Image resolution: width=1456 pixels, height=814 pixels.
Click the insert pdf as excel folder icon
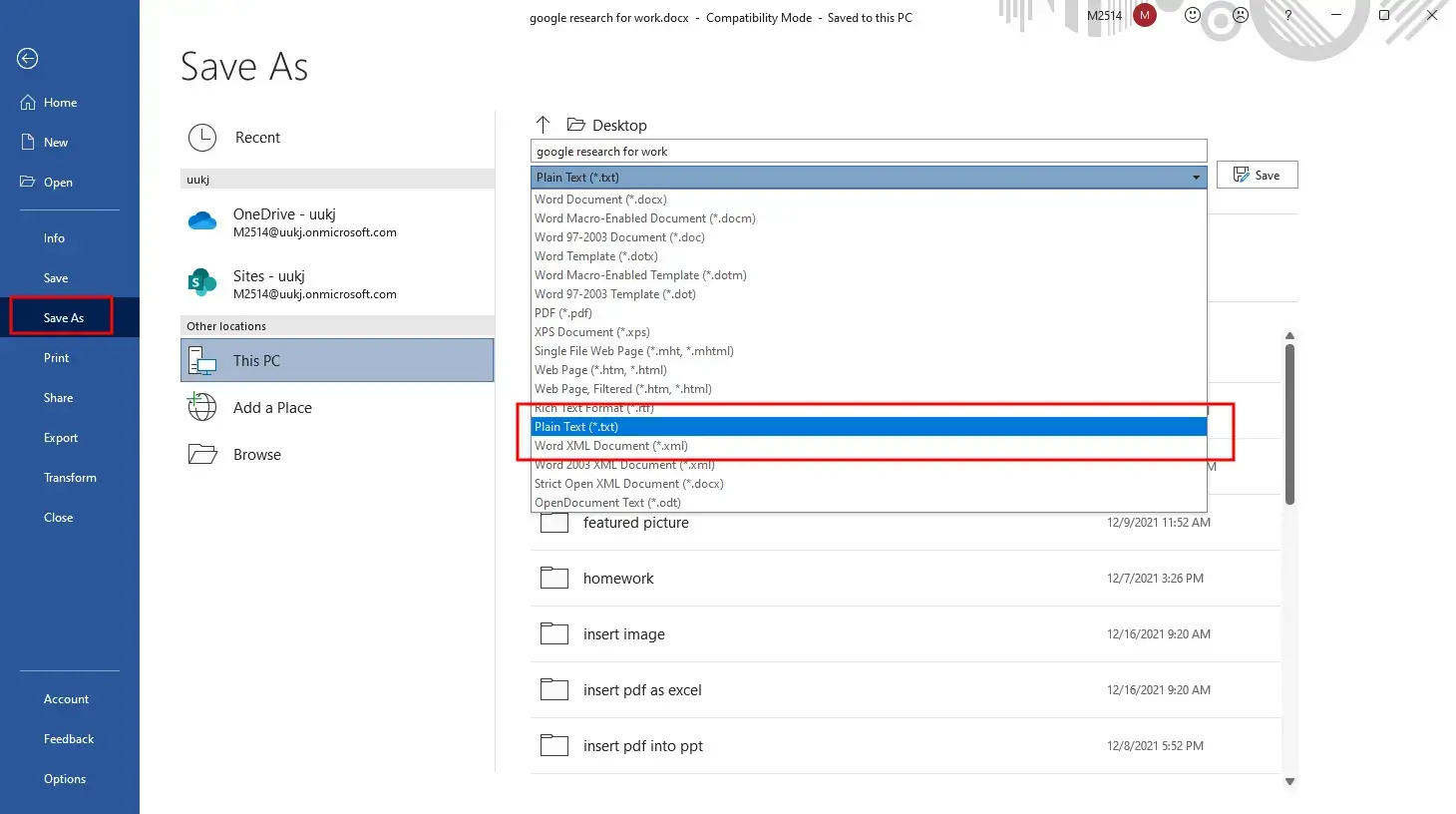click(x=554, y=690)
